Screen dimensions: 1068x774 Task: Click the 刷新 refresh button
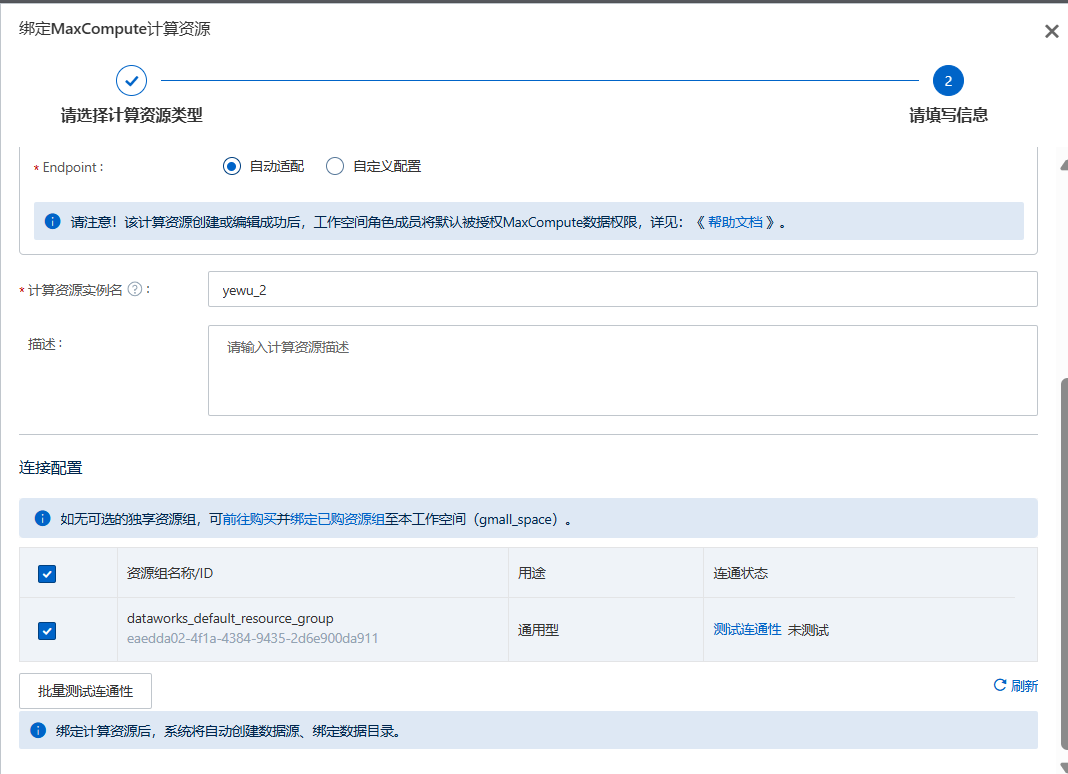tap(1016, 685)
